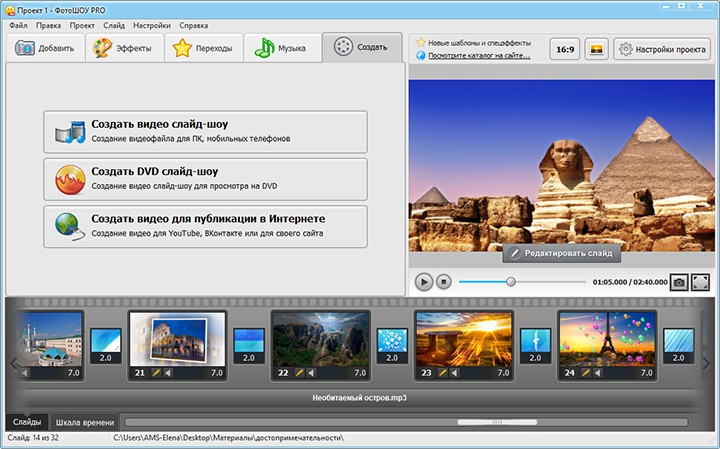This screenshot has width=720, height=449.
Task: Select the Eiffel Tower slide 24 thumbnail
Action: [x=607, y=338]
